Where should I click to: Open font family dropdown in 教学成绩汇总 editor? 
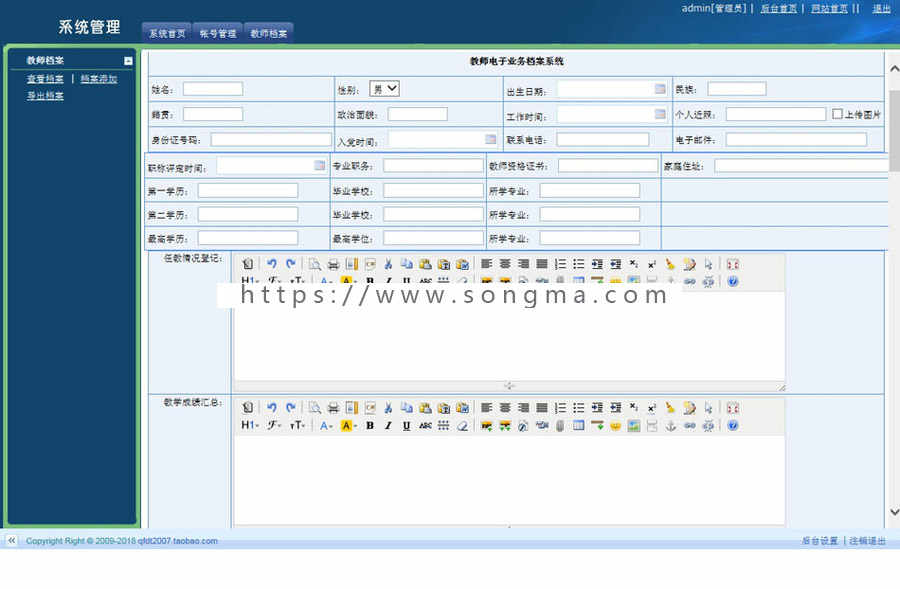coord(274,425)
